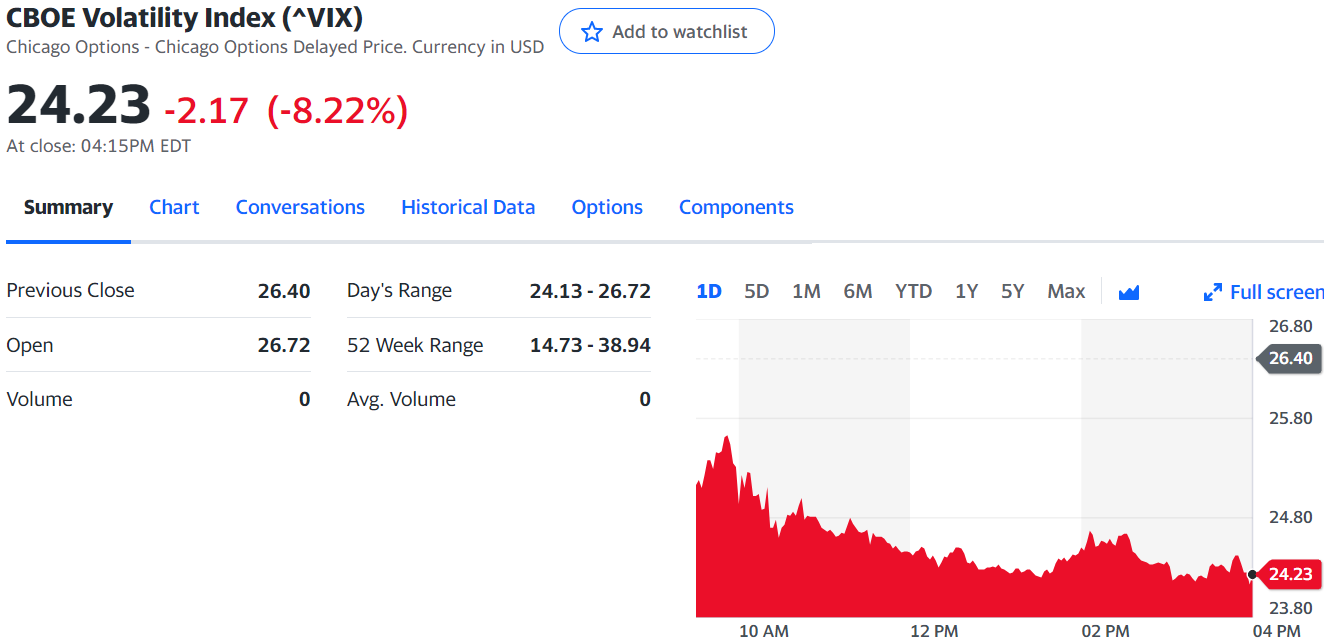The width and height of the screenshot is (1324, 643).
Task: Click the -2.17 price change value
Action: pos(207,110)
